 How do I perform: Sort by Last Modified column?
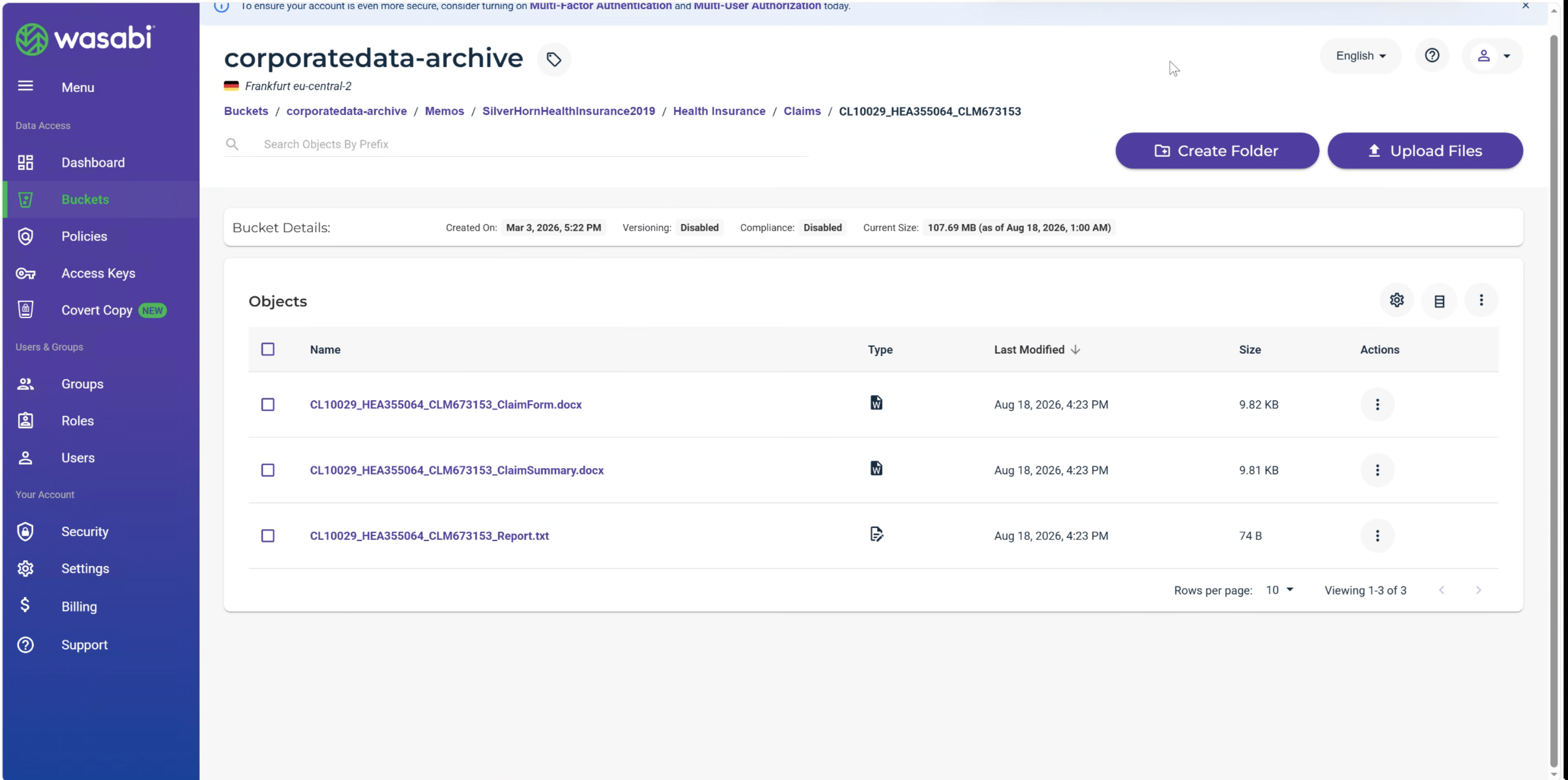coord(1037,350)
